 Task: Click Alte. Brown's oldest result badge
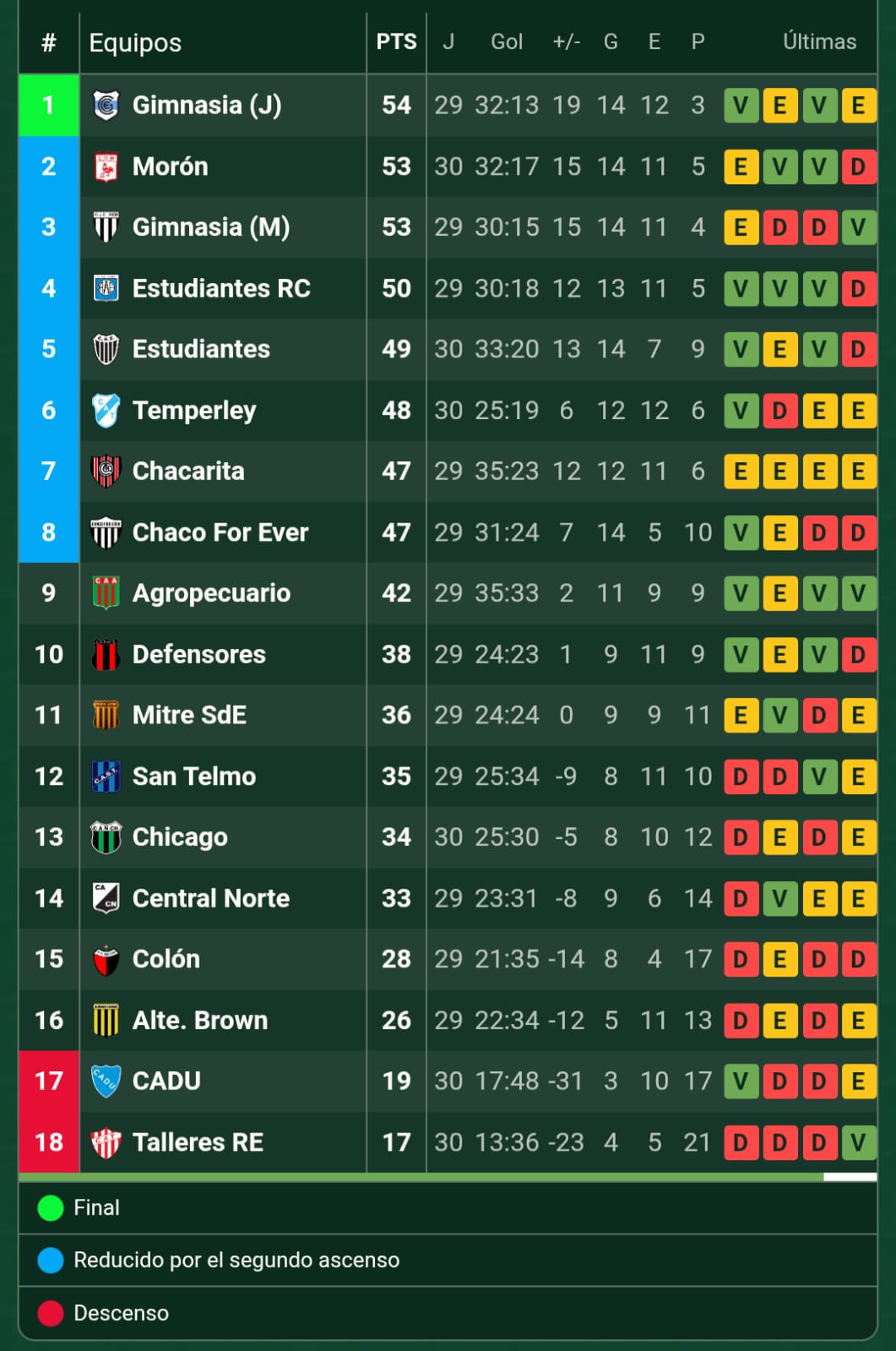(x=741, y=1021)
